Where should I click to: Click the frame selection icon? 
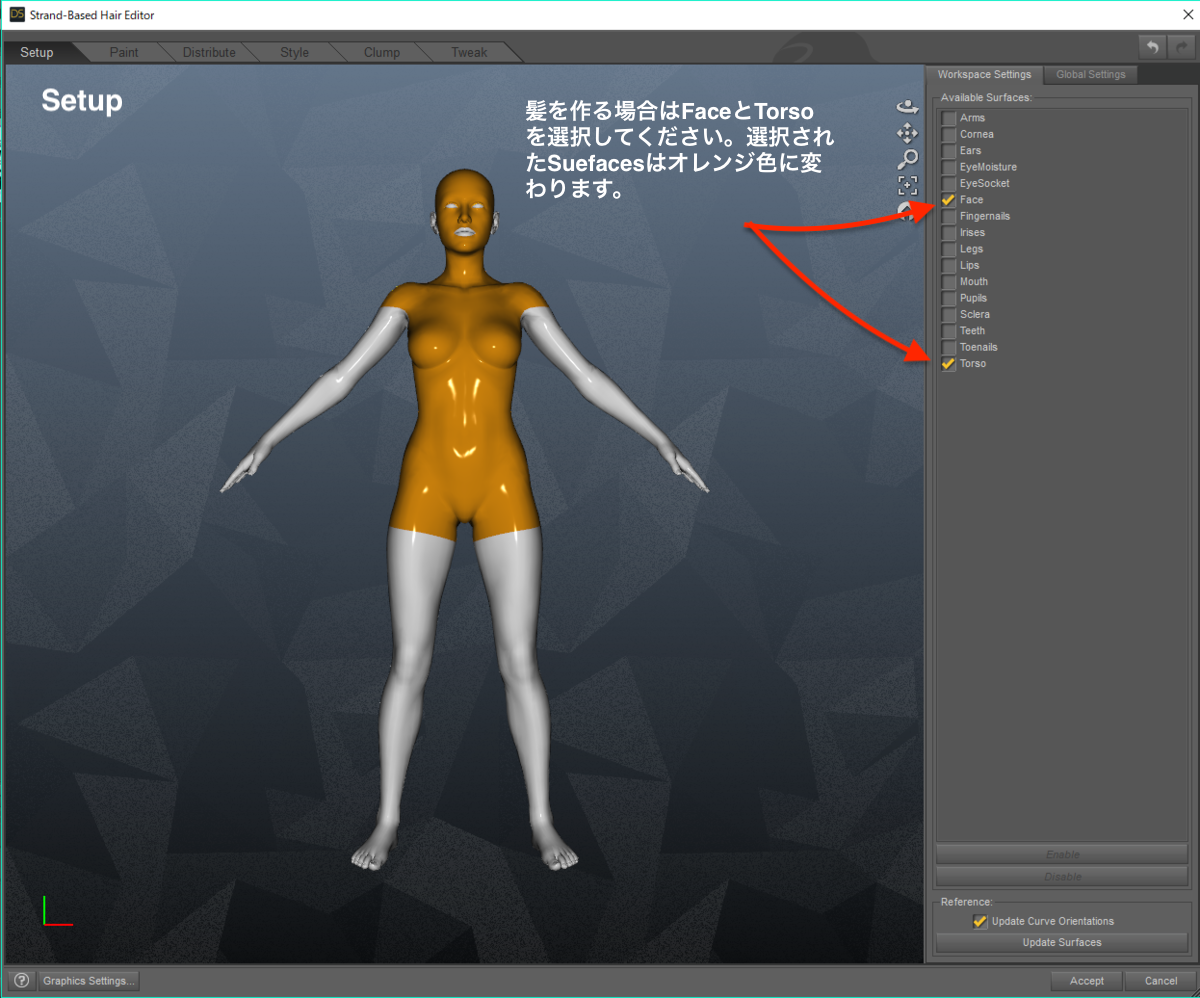pyautogui.click(x=908, y=185)
